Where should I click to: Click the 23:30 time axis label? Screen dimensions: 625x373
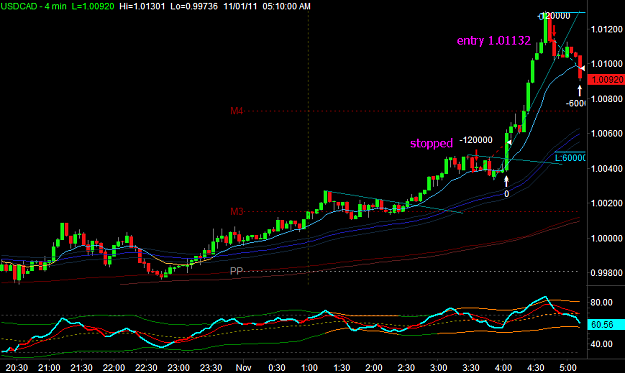tap(211, 367)
